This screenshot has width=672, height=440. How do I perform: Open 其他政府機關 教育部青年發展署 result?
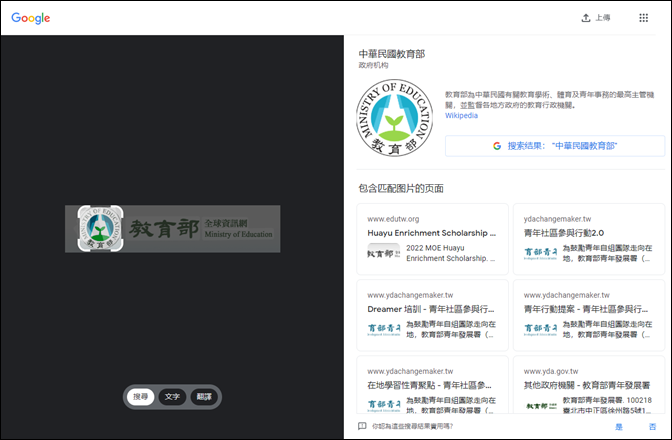point(589,385)
